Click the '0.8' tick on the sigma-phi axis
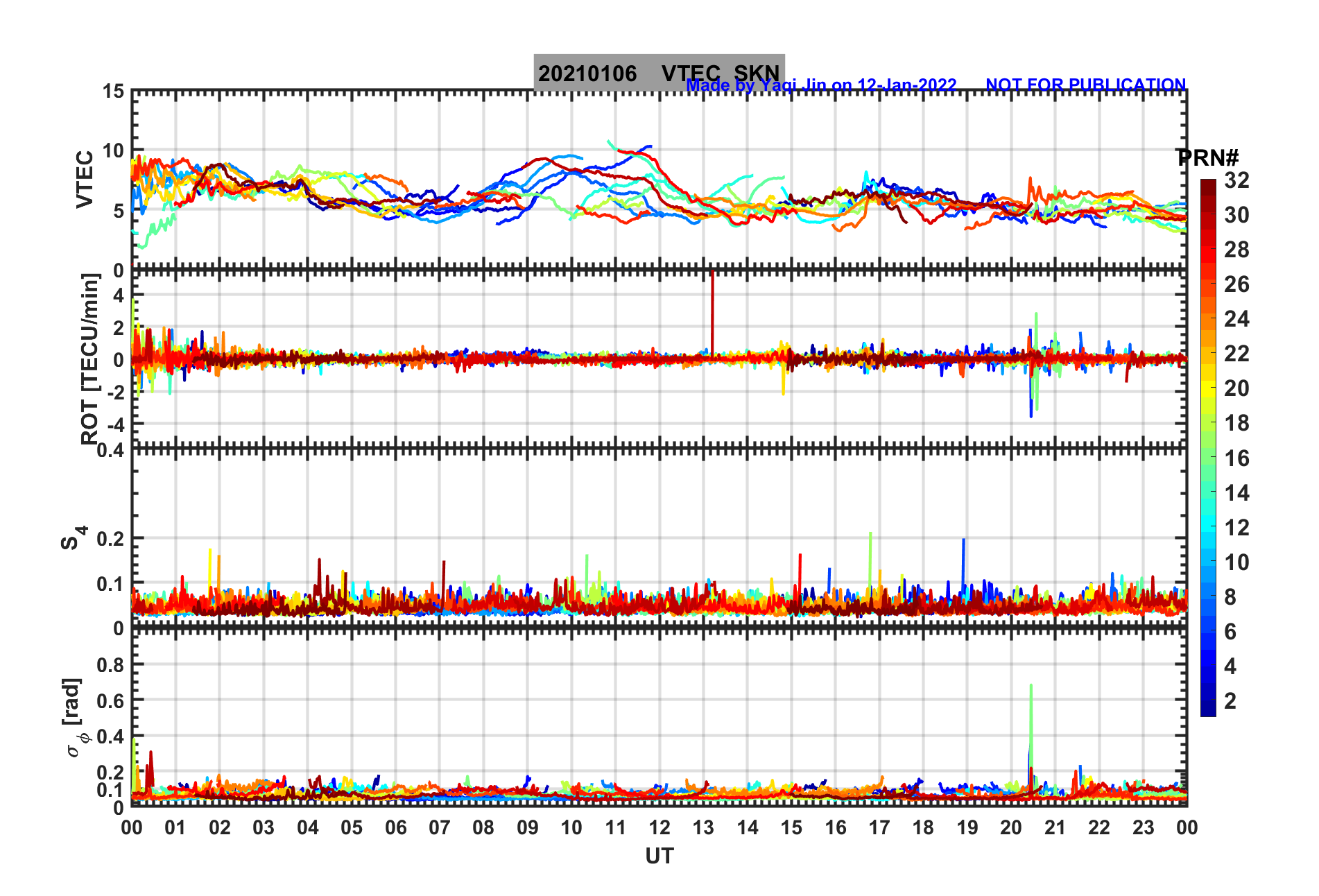Image resolution: width=1319 pixels, height=896 pixels. (x=110, y=664)
